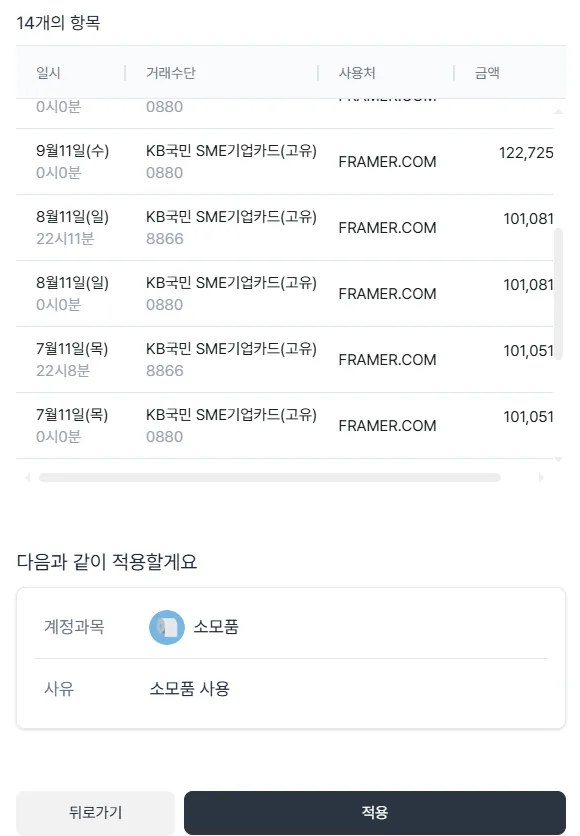The image size is (580, 836).
Task: Select the 9월11일(수) 122,725 transaction row
Action: [x=284, y=162]
